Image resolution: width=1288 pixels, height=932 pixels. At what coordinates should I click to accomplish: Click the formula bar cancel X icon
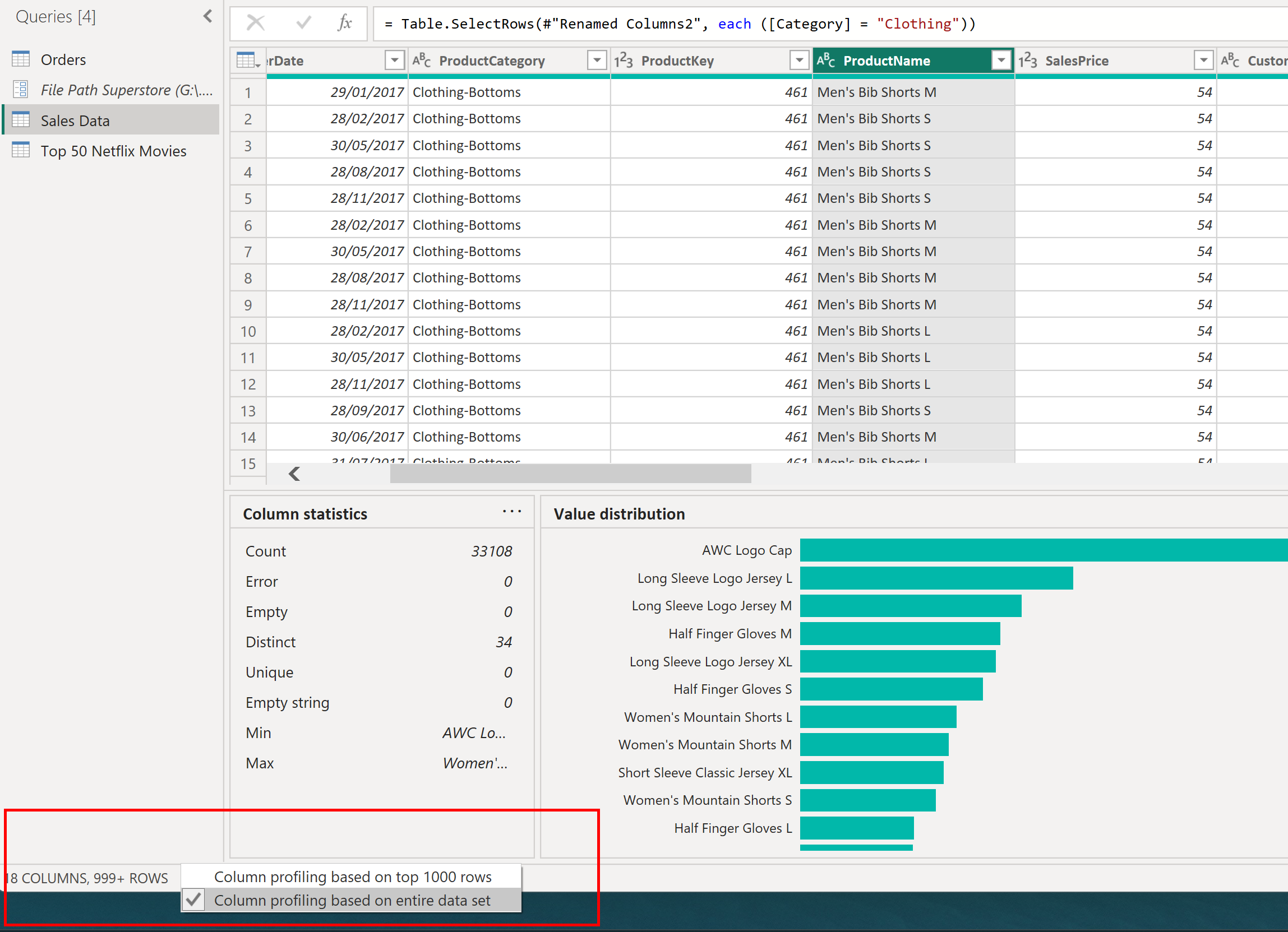pyautogui.click(x=256, y=24)
